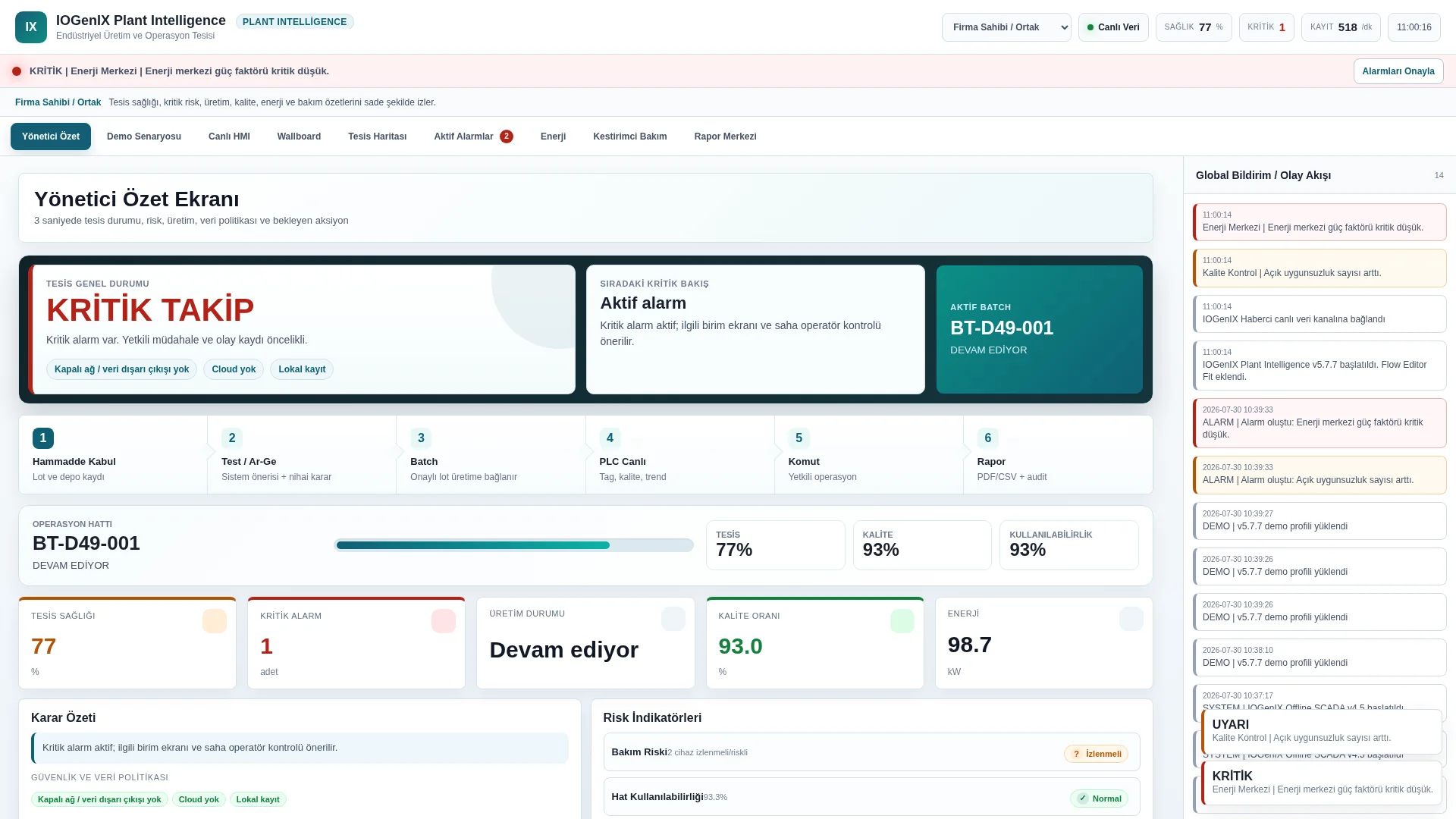Viewport: 1456px width, 819px height.
Task: Click the step 2 Test / Ar-Ge number badge
Action: (232, 438)
